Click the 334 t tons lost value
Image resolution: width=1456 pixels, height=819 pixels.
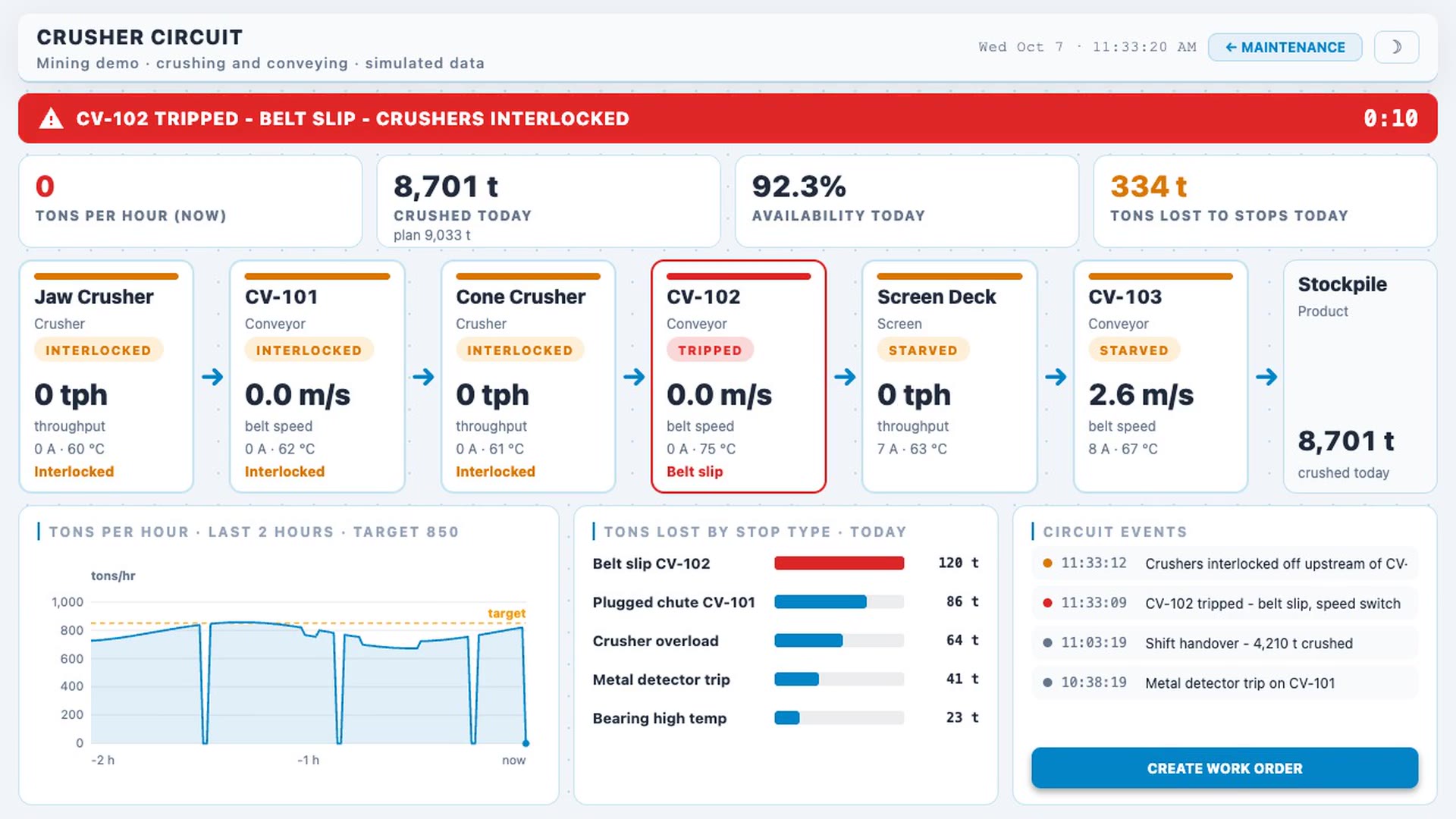[1148, 187]
